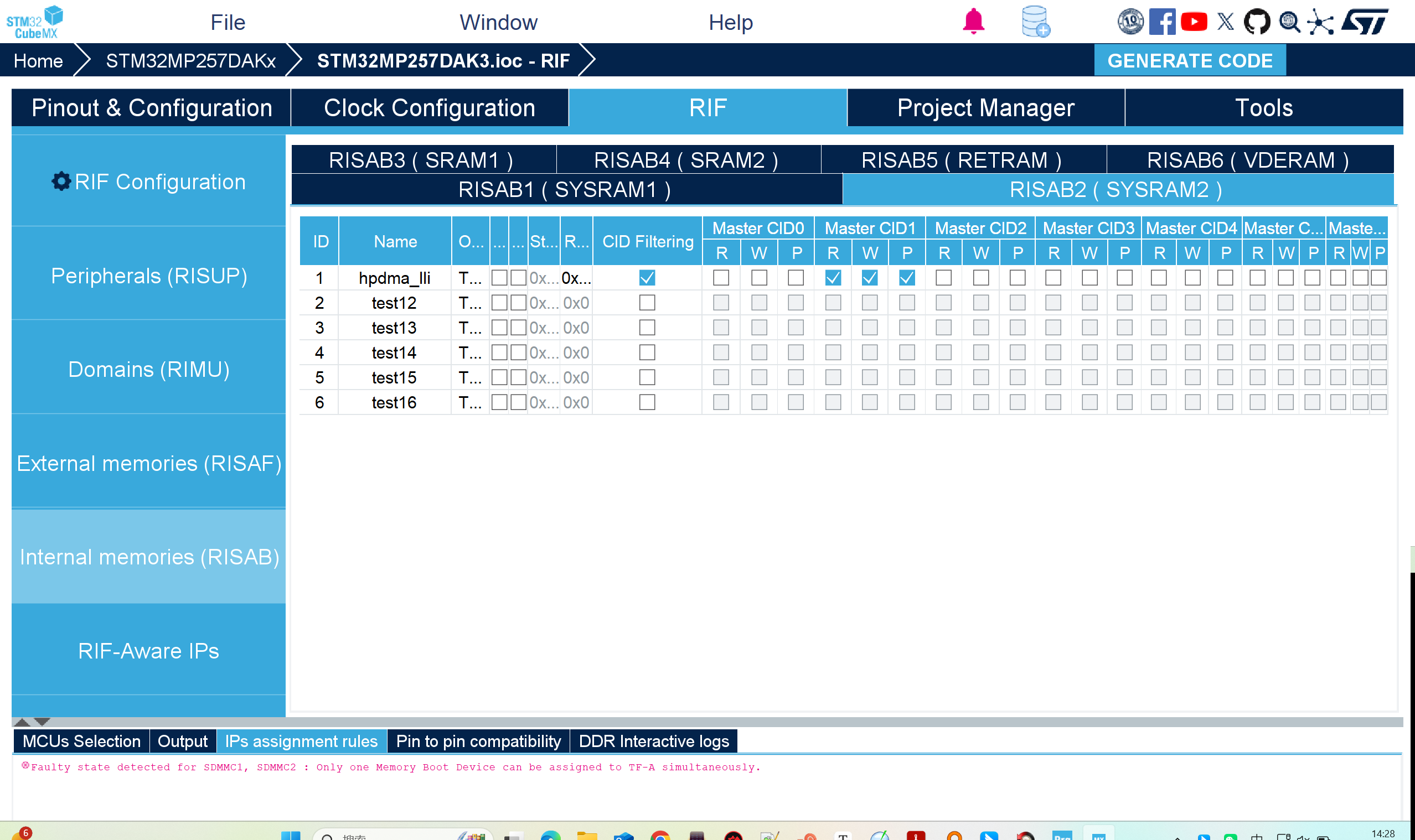Open the GitHub icon link
The width and height of the screenshot is (1415, 840).
click(1256, 22)
